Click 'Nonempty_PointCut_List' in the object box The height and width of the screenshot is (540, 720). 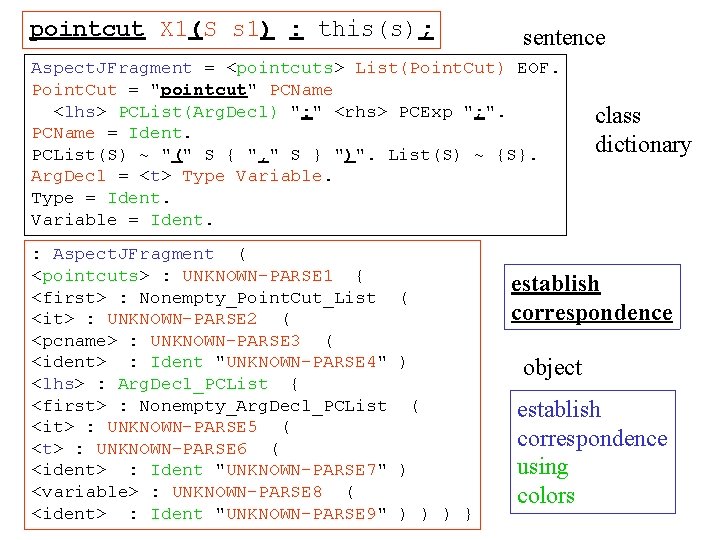[258, 298]
